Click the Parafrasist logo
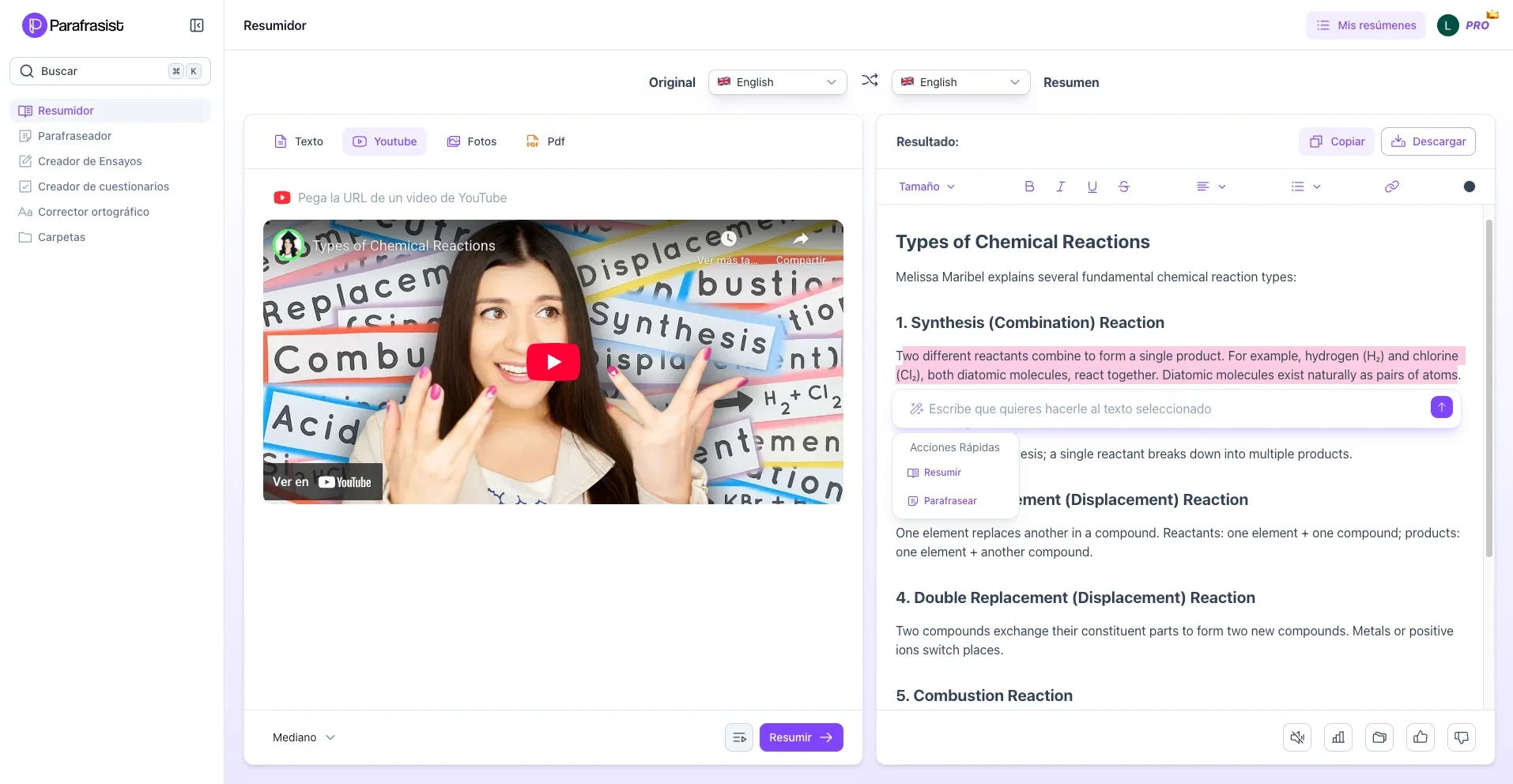 click(x=73, y=25)
